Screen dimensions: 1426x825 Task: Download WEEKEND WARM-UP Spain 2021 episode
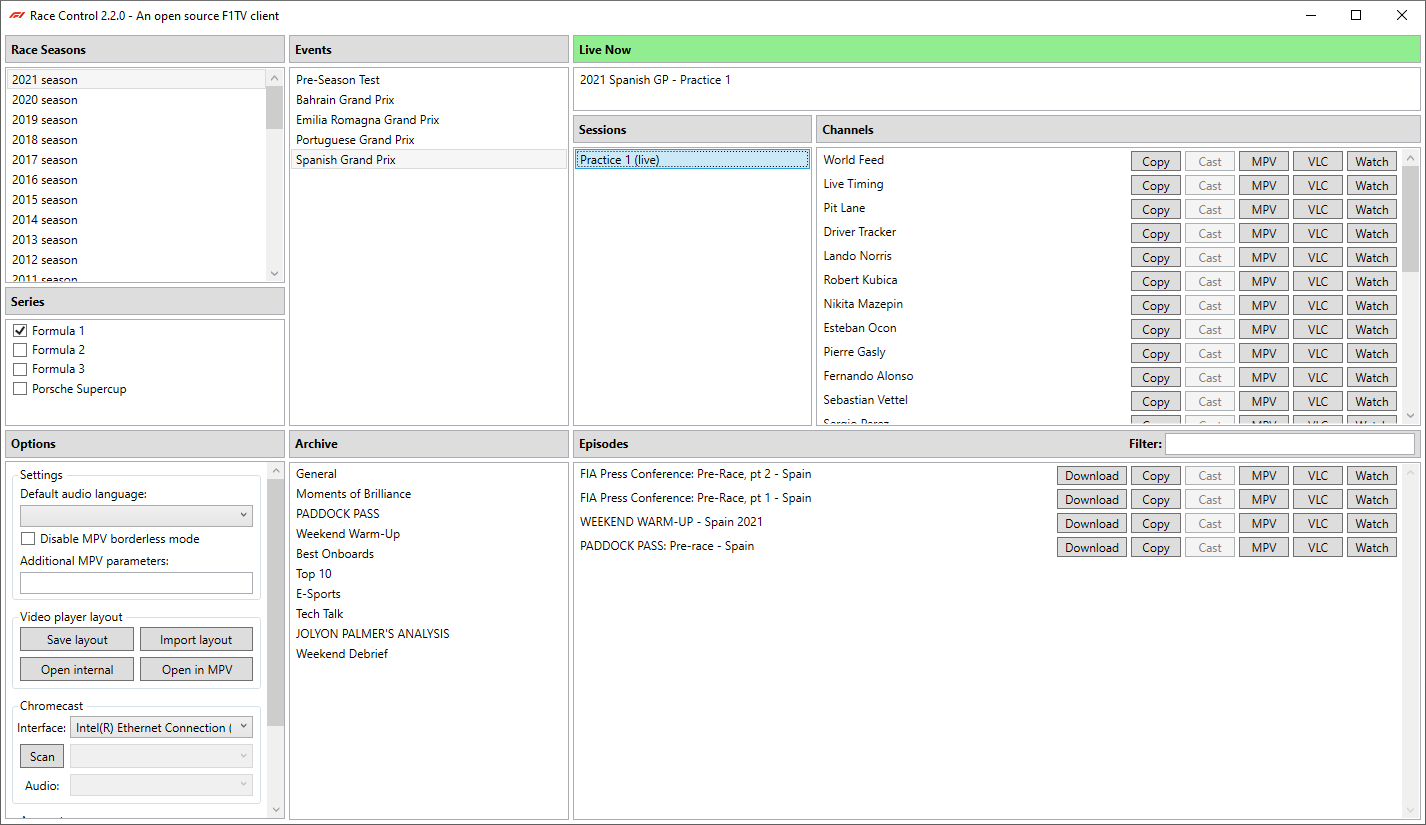[1092, 524]
